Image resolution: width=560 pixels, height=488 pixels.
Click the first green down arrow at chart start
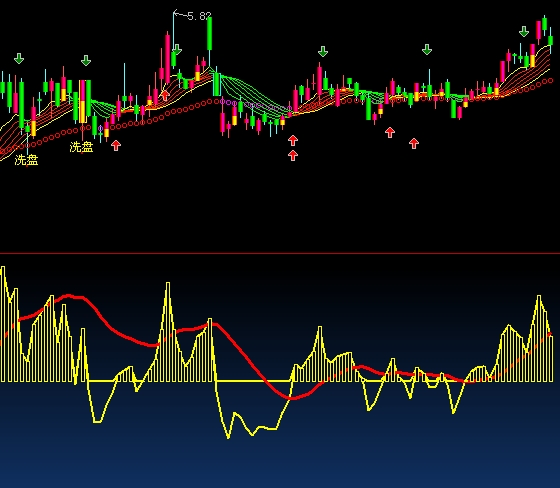point(19,58)
